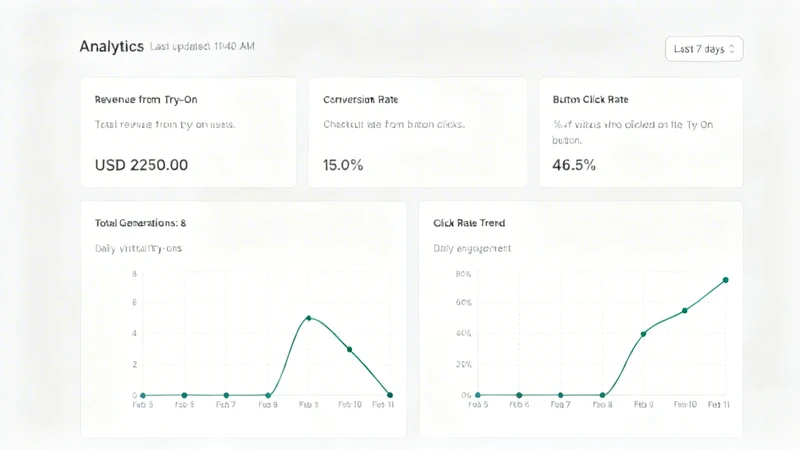This screenshot has width=800, height=450.
Task: Click the Feb 5 point in Click Rate Trend
Action: (478, 395)
